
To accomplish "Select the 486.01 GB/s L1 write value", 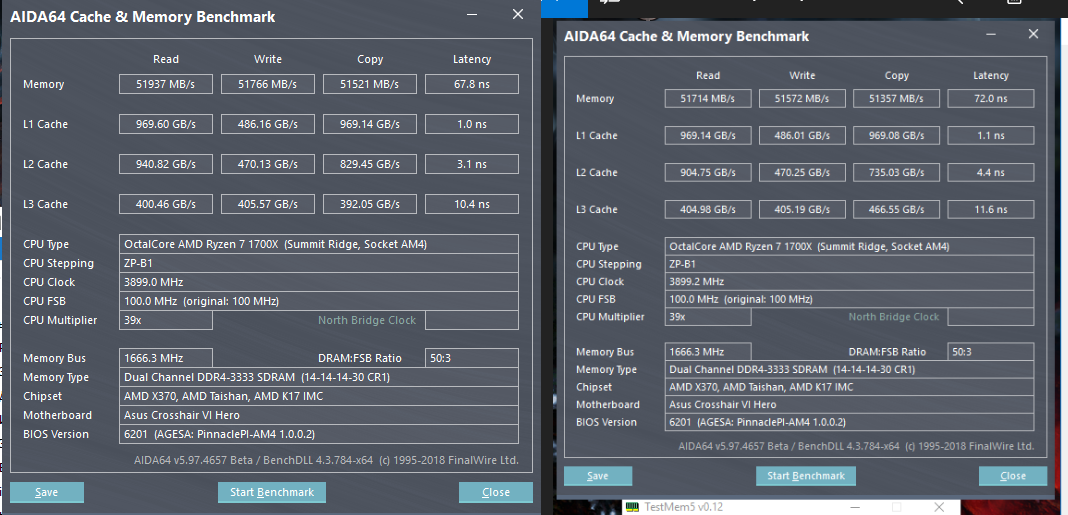I will [802, 135].
